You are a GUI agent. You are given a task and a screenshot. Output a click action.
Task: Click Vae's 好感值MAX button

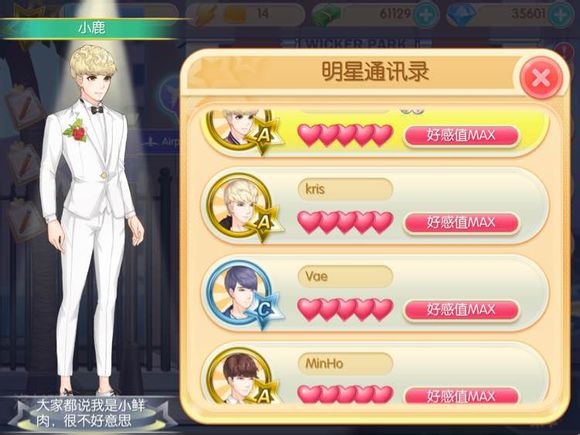[x=461, y=310]
